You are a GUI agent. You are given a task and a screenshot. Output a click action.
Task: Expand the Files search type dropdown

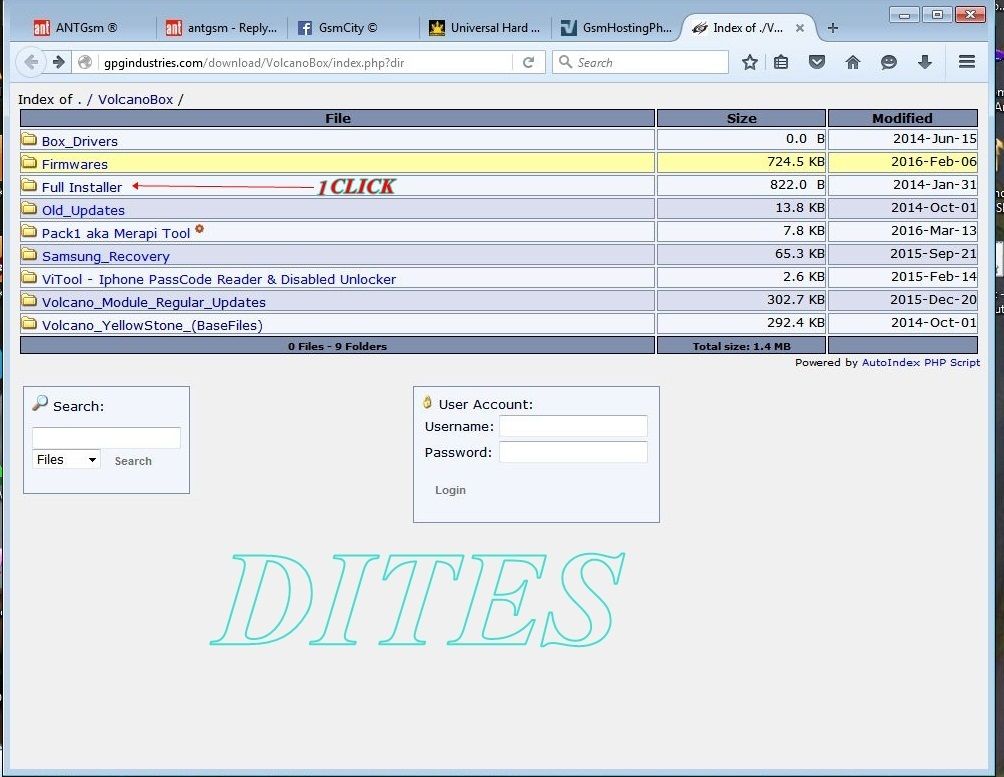[x=67, y=459]
